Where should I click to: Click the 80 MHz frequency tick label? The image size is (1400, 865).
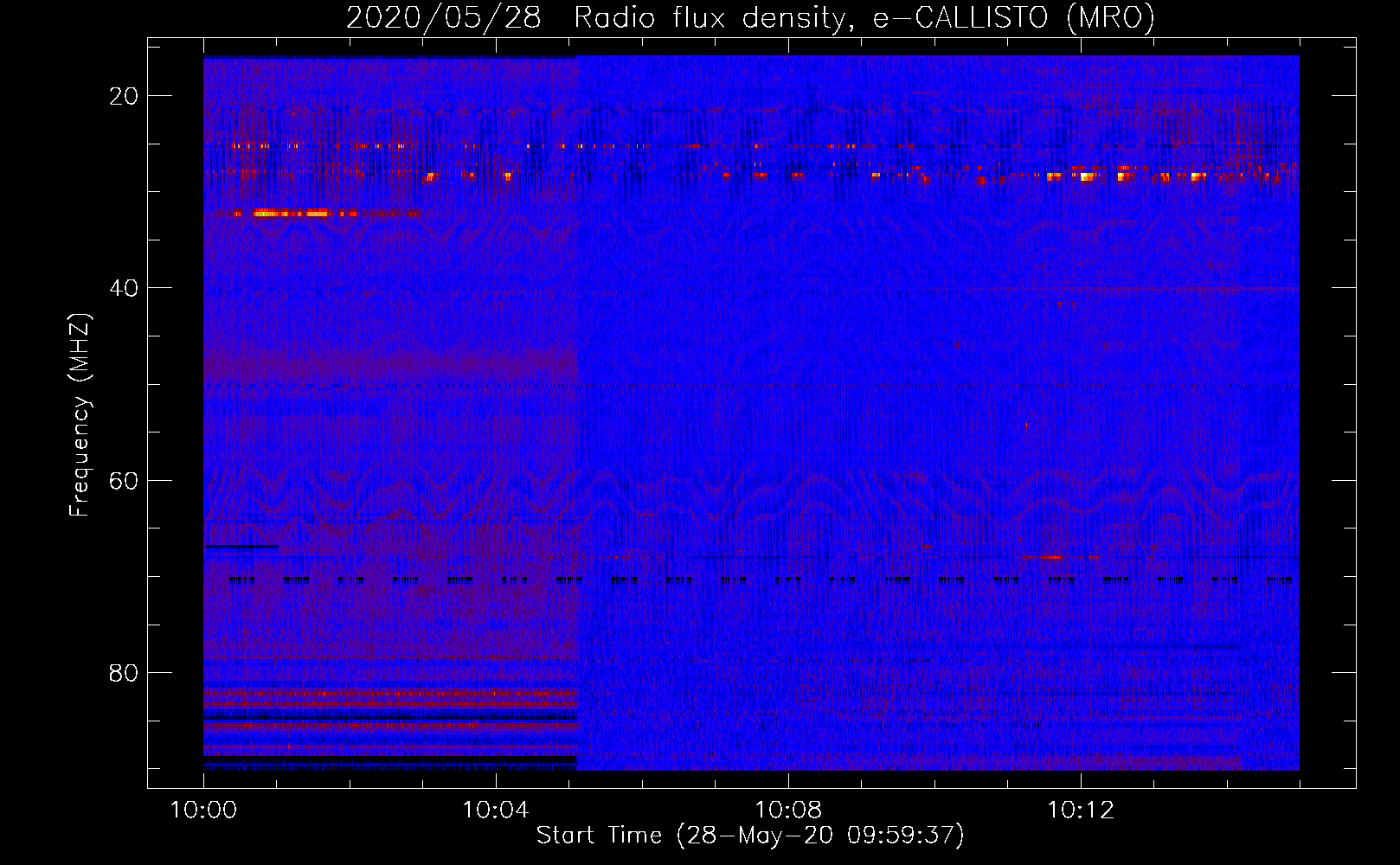pos(124,673)
